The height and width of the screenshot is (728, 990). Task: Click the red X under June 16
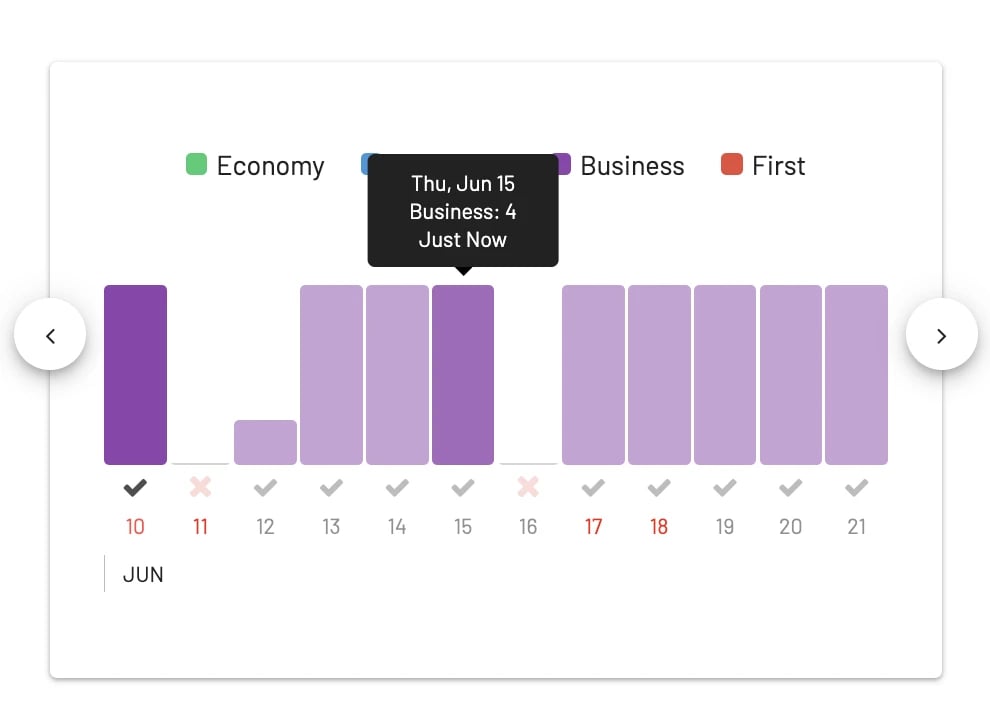pyautogui.click(x=528, y=487)
